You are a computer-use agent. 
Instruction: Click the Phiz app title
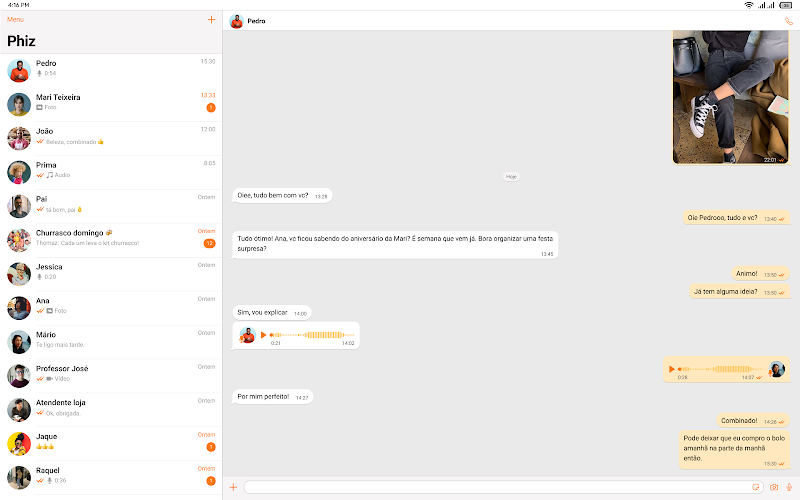[21, 41]
